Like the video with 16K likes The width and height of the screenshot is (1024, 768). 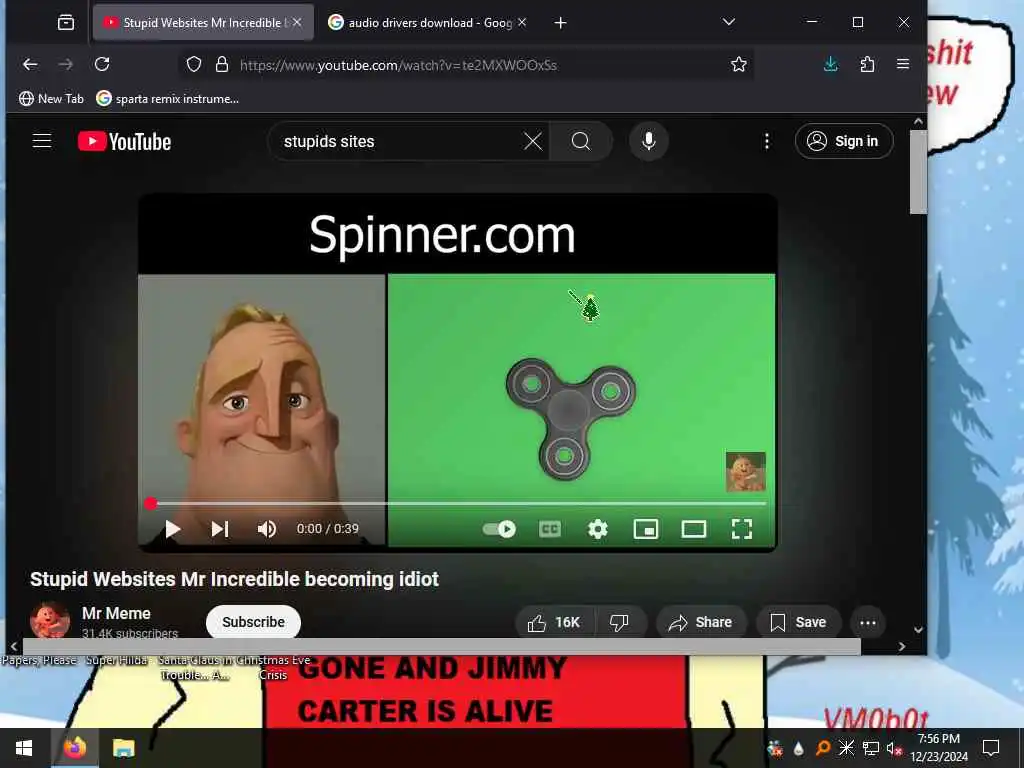[x=555, y=622]
